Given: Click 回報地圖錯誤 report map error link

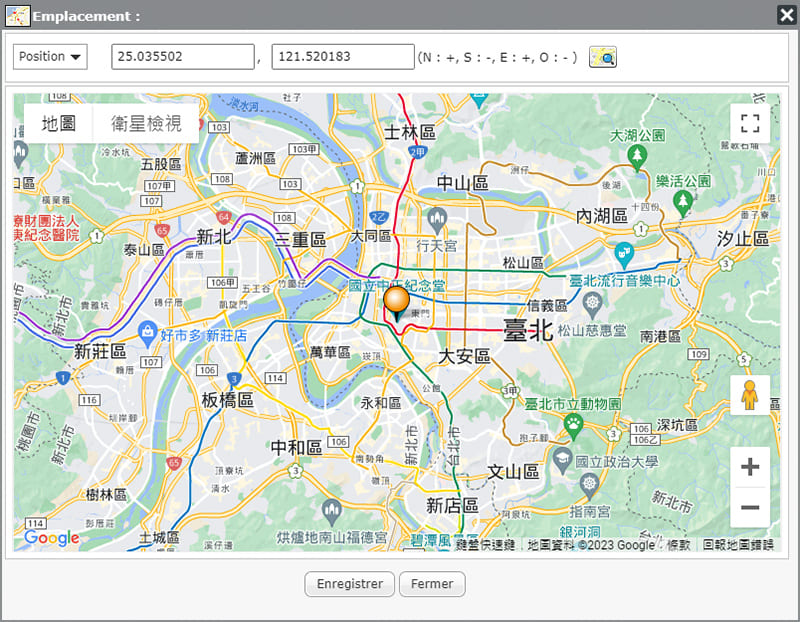Looking at the screenshot, I should point(738,545).
